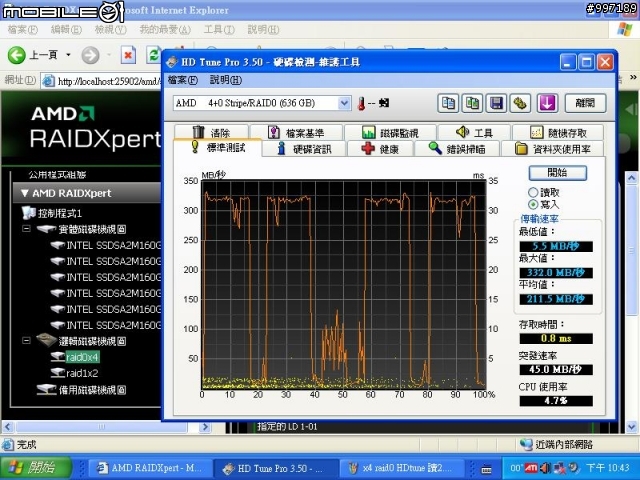Screen dimensions: 640x480
Task: Switch to the 檔案基準 (File Benchmark) tab
Action: tap(296, 132)
